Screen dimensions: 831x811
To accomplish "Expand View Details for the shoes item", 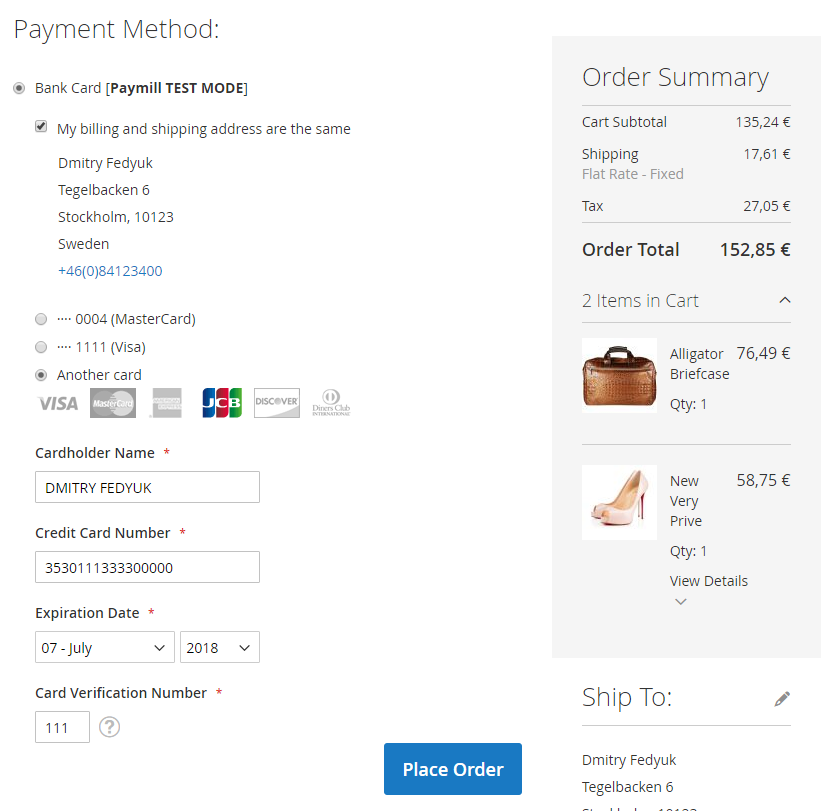I will click(709, 581).
